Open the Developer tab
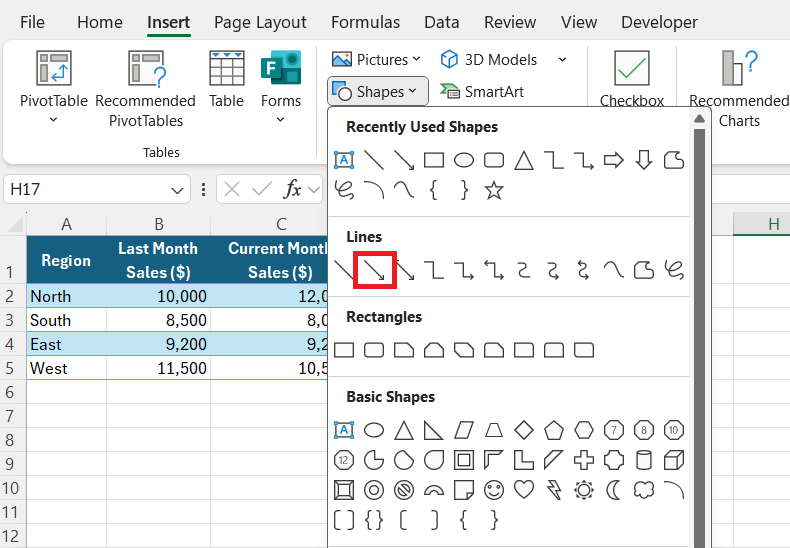The image size is (790, 548). point(659,22)
